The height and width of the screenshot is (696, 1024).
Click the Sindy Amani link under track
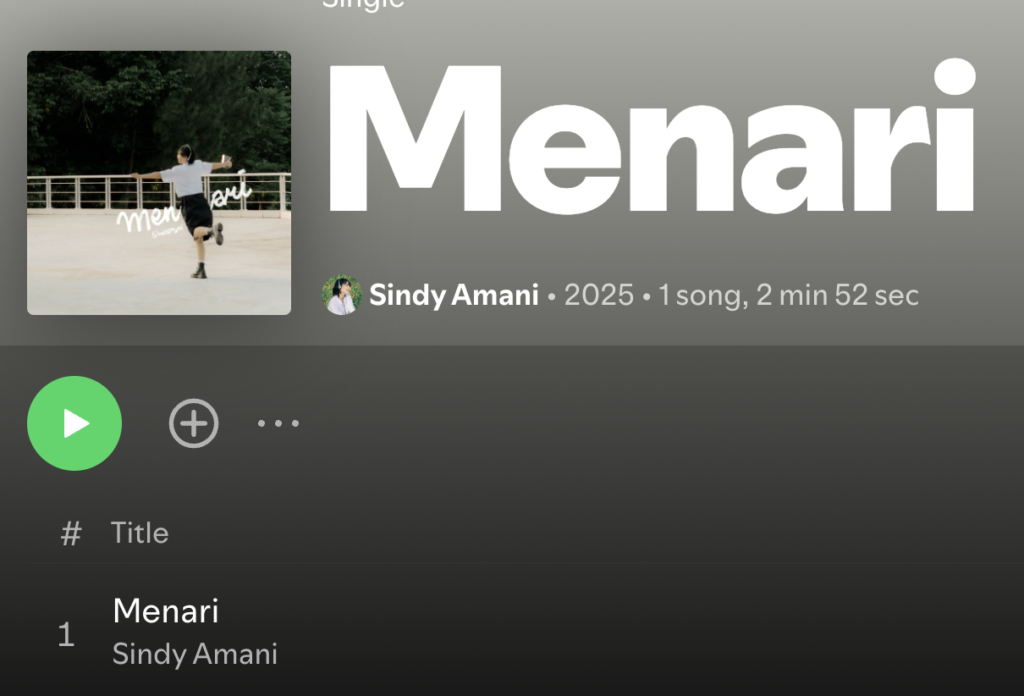(x=195, y=654)
